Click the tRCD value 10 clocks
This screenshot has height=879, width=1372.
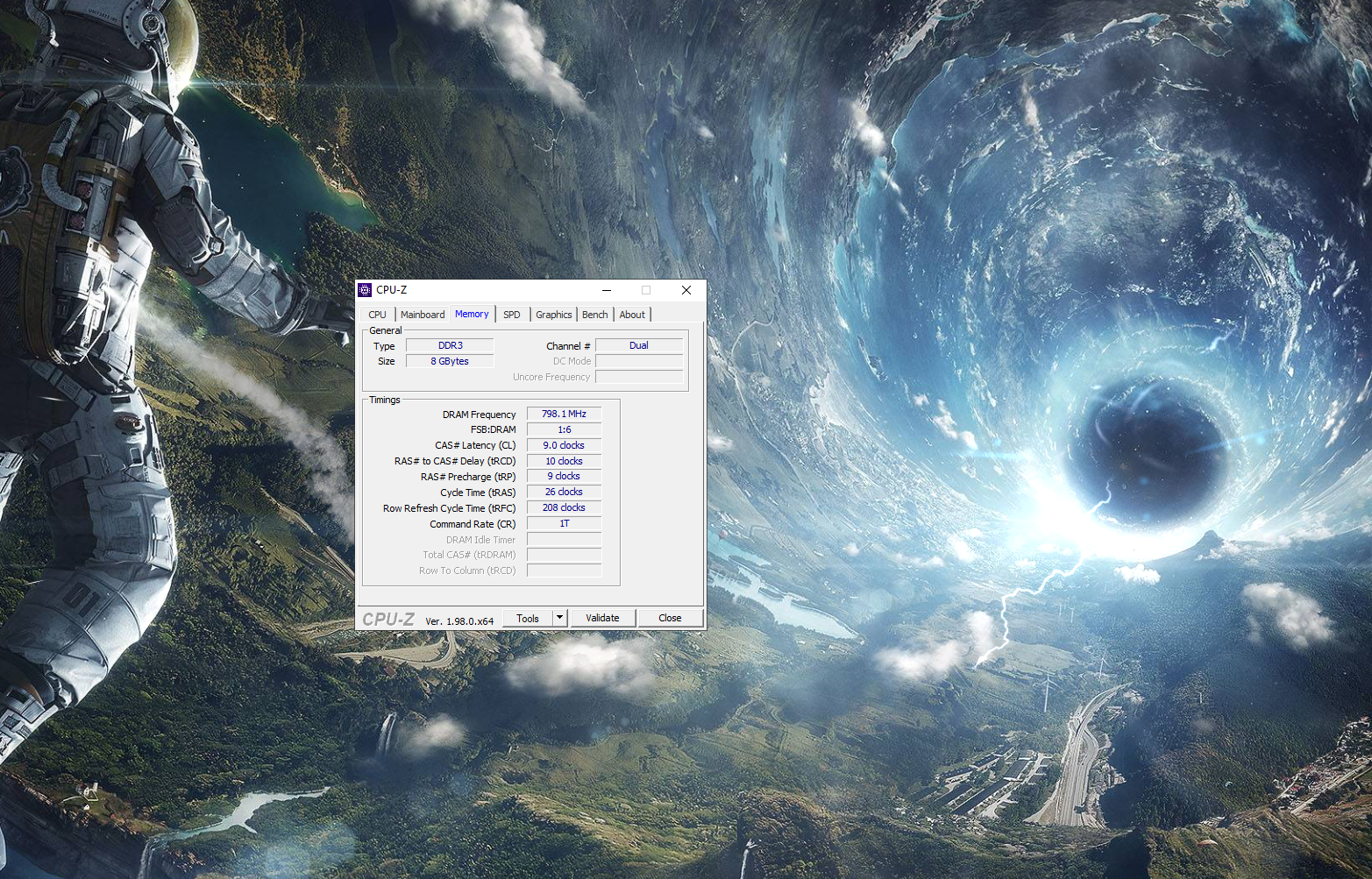click(564, 461)
